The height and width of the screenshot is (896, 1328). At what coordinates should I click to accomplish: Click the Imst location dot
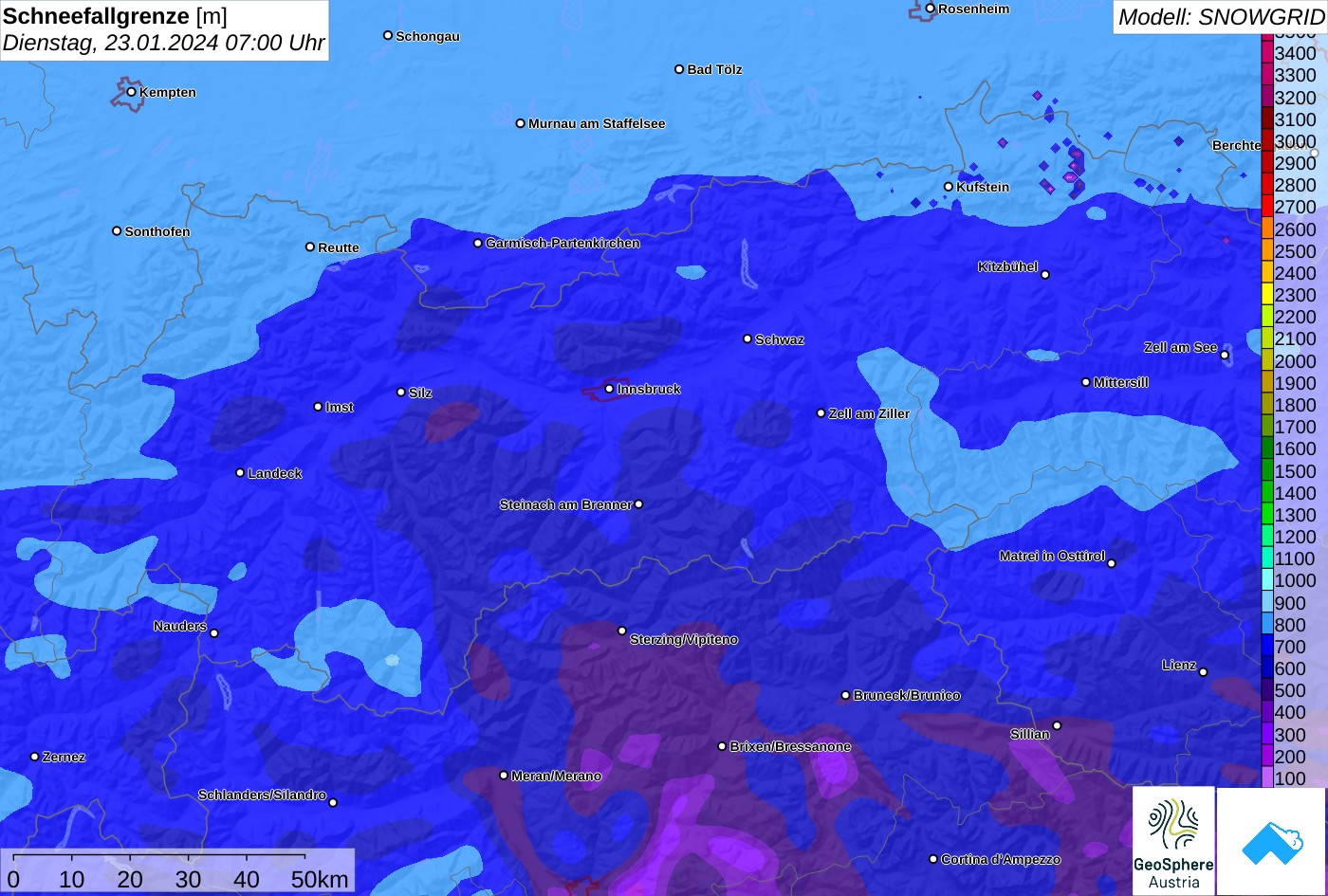[x=318, y=407]
